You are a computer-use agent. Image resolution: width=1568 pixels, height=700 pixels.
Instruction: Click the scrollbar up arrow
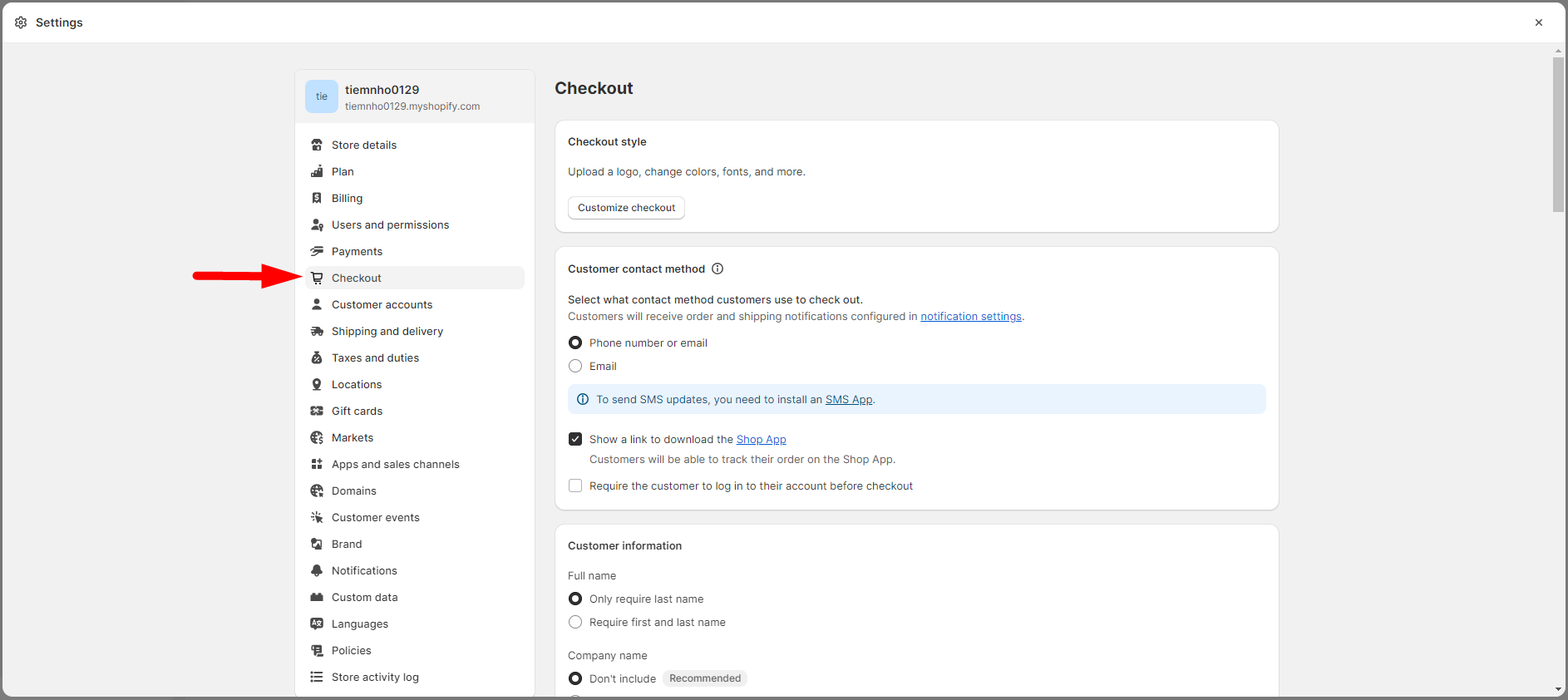[1558, 51]
